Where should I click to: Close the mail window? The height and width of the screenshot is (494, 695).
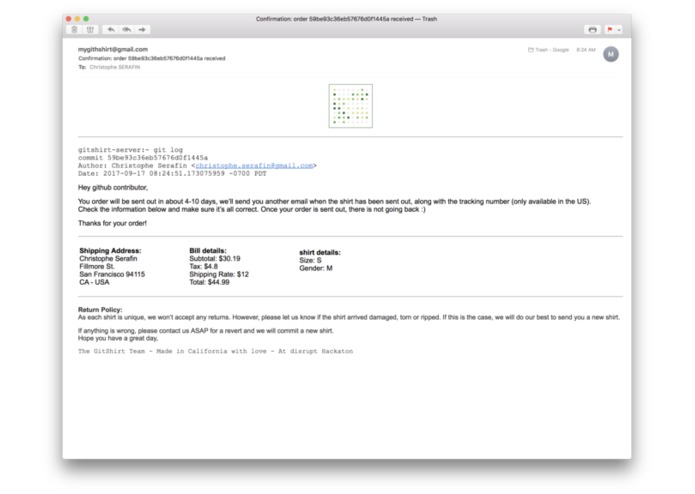pos(68,19)
